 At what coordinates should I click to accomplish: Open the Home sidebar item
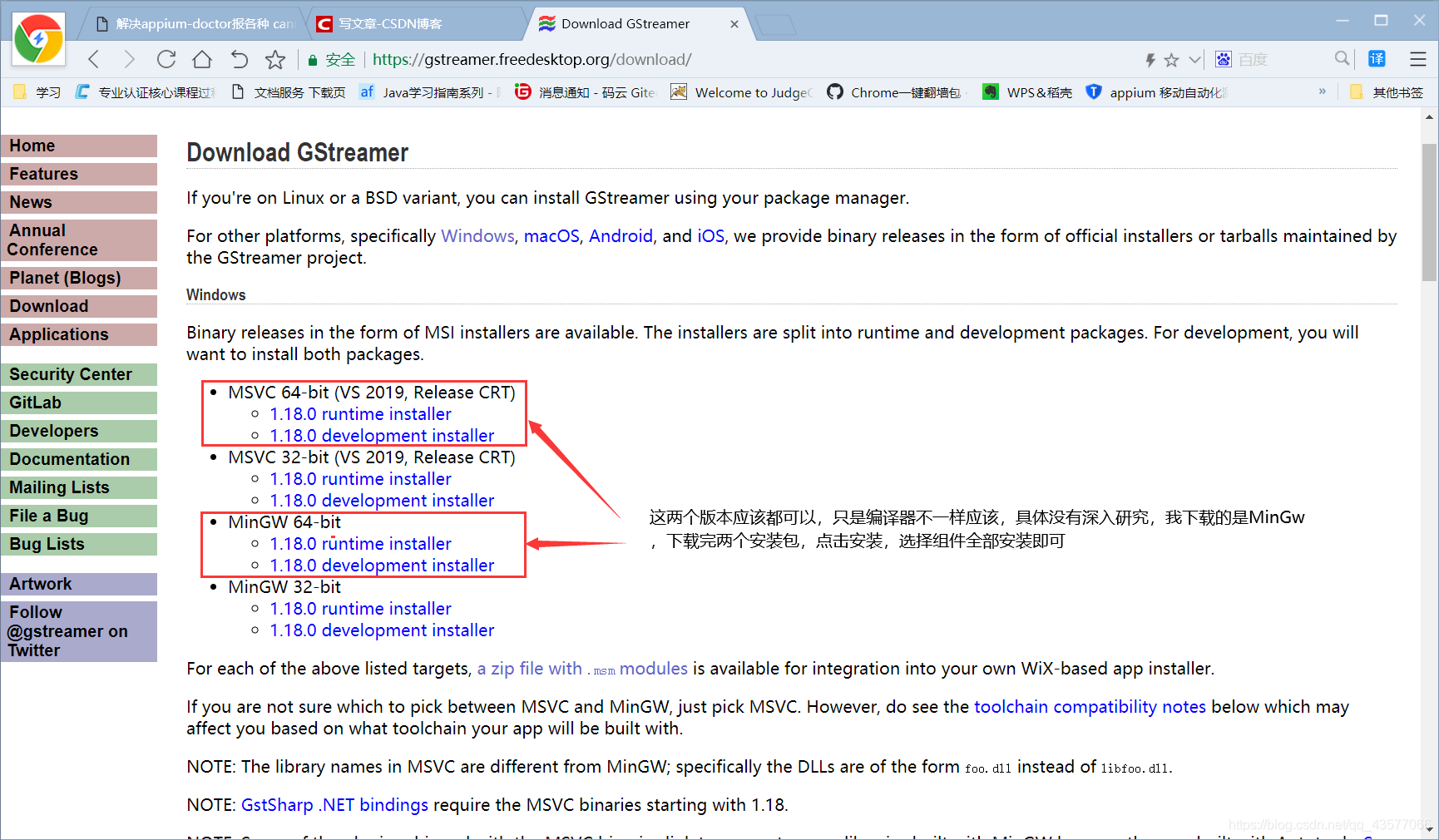(79, 146)
